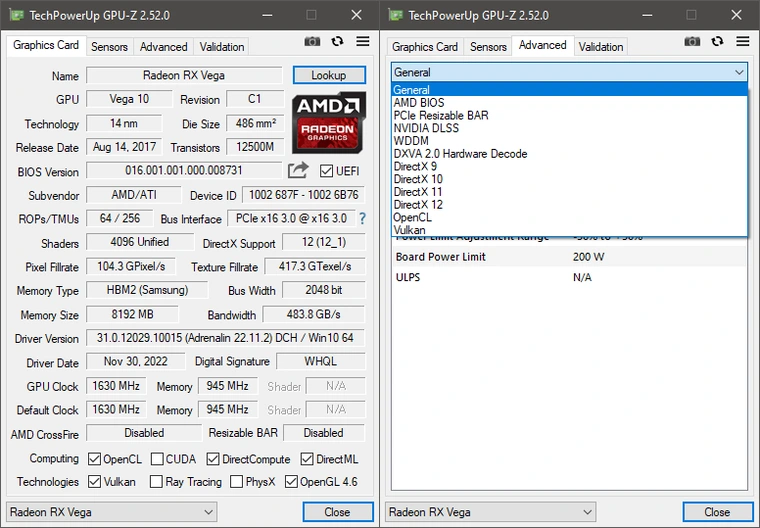
Task: Toggle the Ray Tracing checkbox
Action: [x=156, y=482]
